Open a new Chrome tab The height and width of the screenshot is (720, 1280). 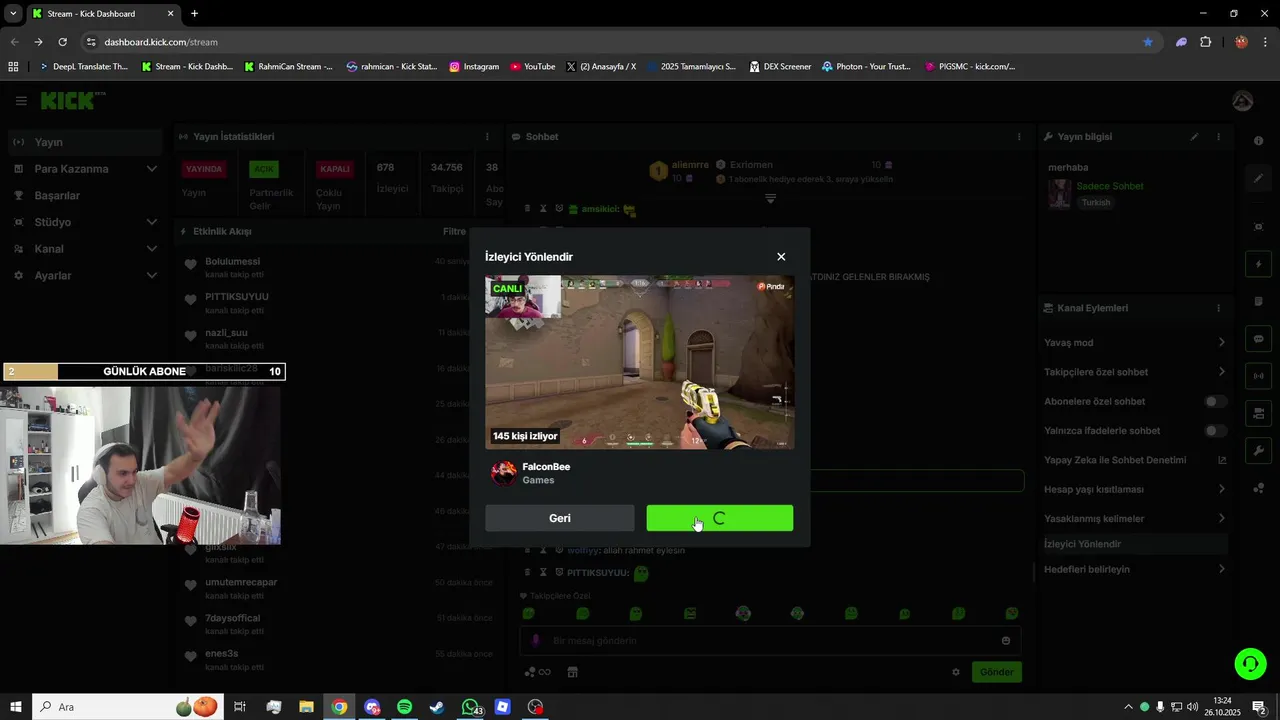tap(194, 14)
